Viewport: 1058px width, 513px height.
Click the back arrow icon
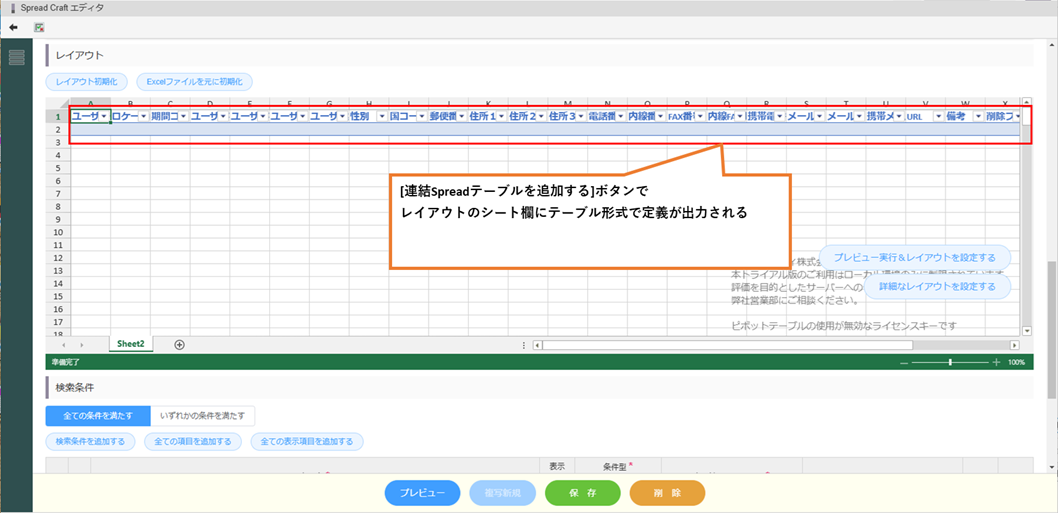point(14,27)
